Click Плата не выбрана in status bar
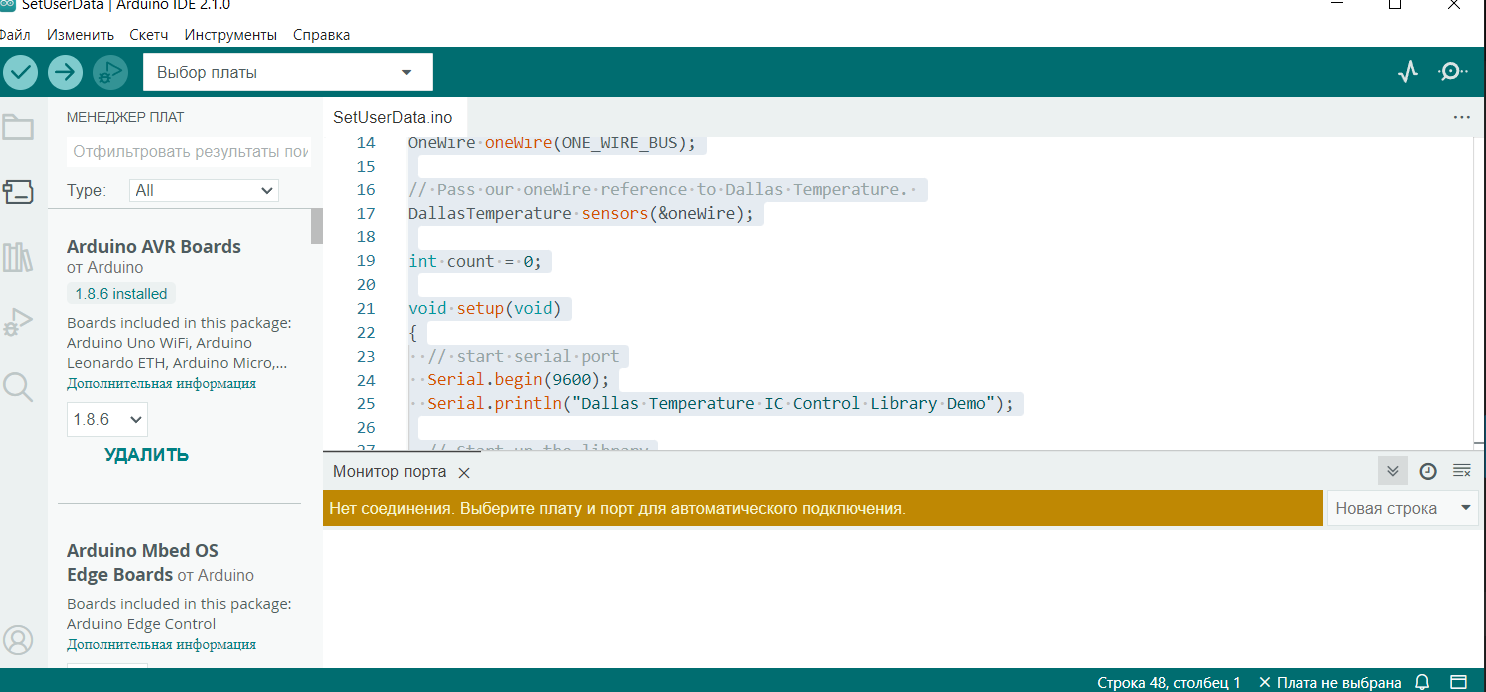1486x692 pixels. click(1330, 682)
